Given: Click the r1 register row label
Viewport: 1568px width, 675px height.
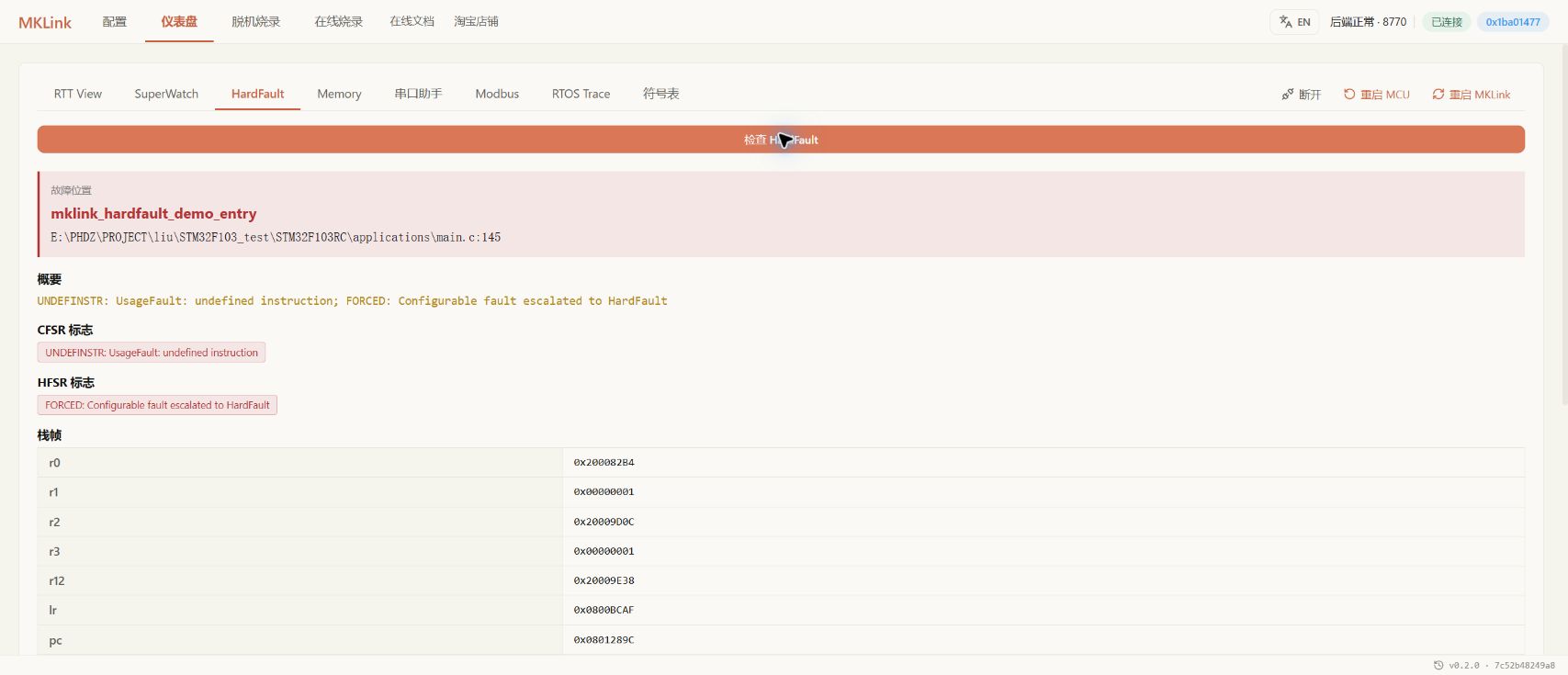Looking at the screenshot, I should (53, 492).
